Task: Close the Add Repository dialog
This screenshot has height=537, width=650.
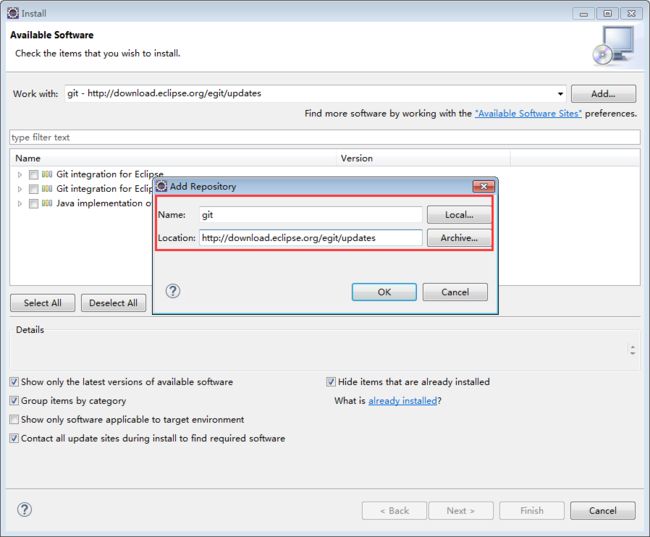Action: [483, 186]
